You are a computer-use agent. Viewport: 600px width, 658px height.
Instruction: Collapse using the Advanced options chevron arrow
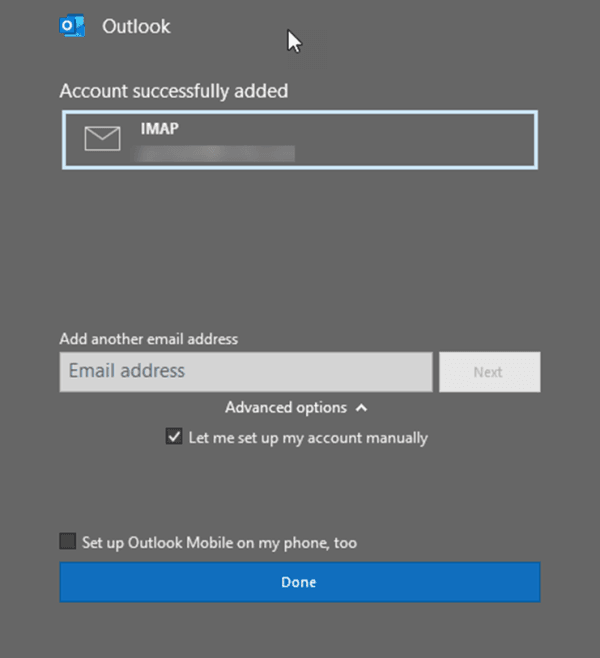click(x=361, y=408)
